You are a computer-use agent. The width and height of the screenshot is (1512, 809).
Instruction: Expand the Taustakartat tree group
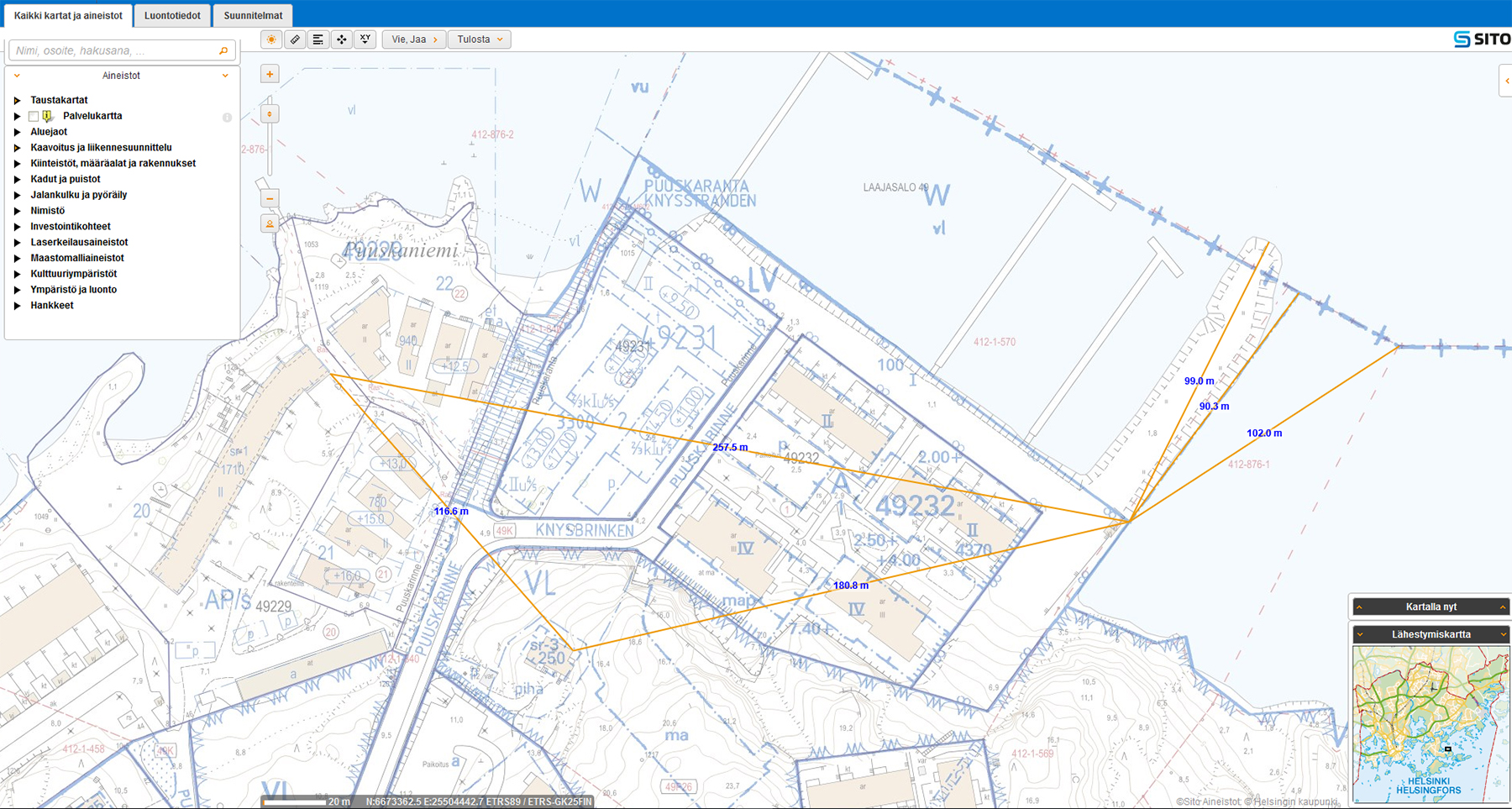17,101
